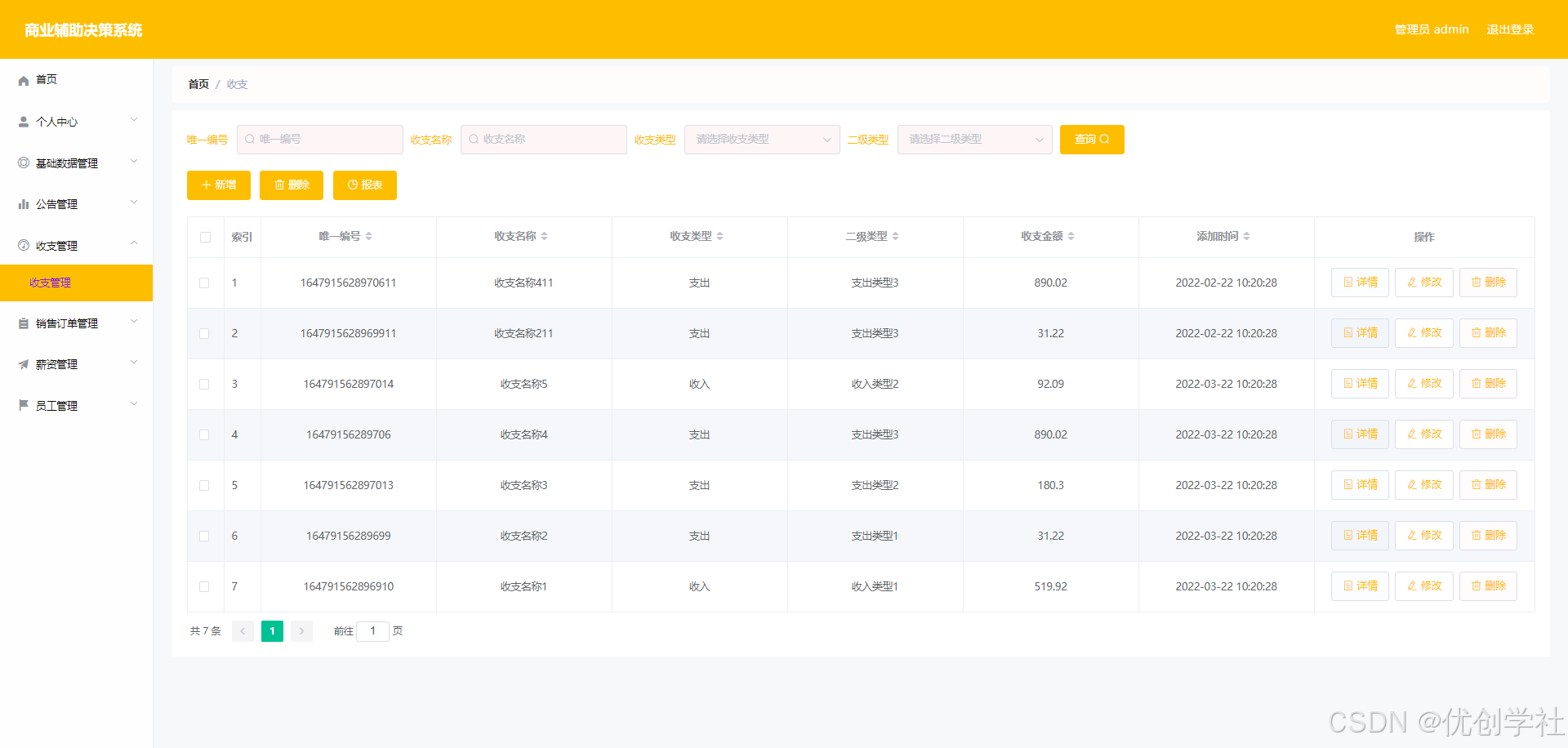Screen dimensions: 1568x748
Task: Check the row 6 checkbox (收支名称2)
Action: [x=204, y=536]
